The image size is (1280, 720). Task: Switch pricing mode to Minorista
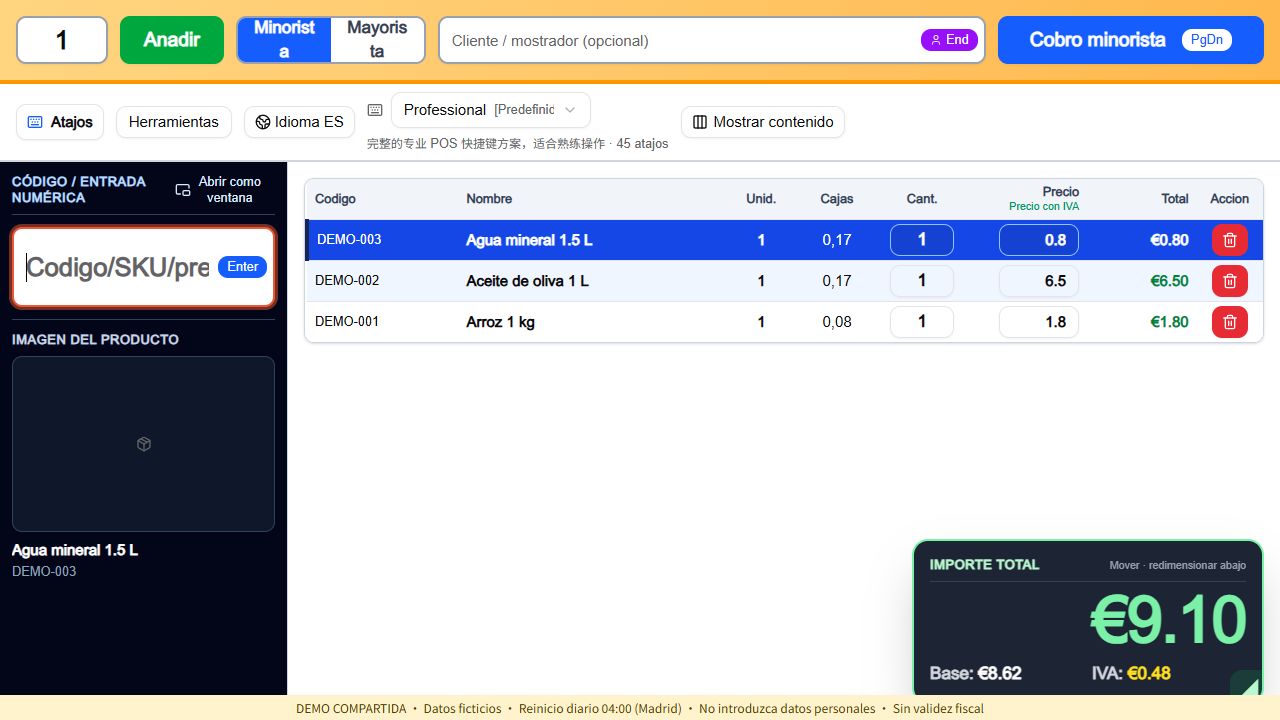click(x=284, y=40)
